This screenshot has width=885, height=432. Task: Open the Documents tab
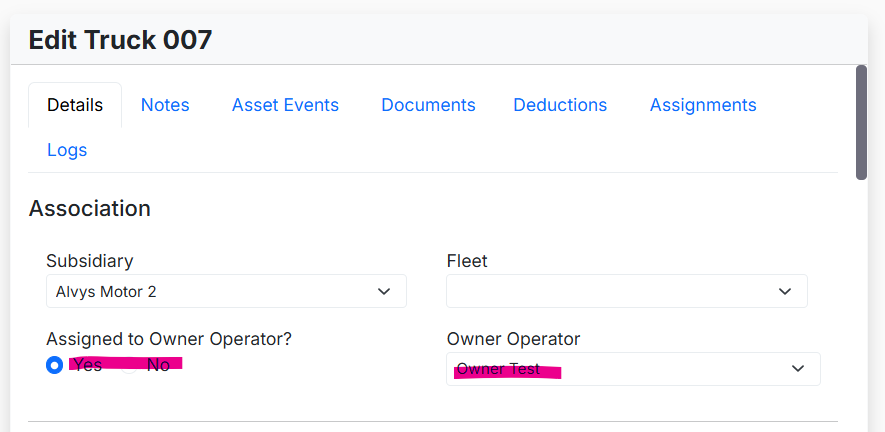428,105
